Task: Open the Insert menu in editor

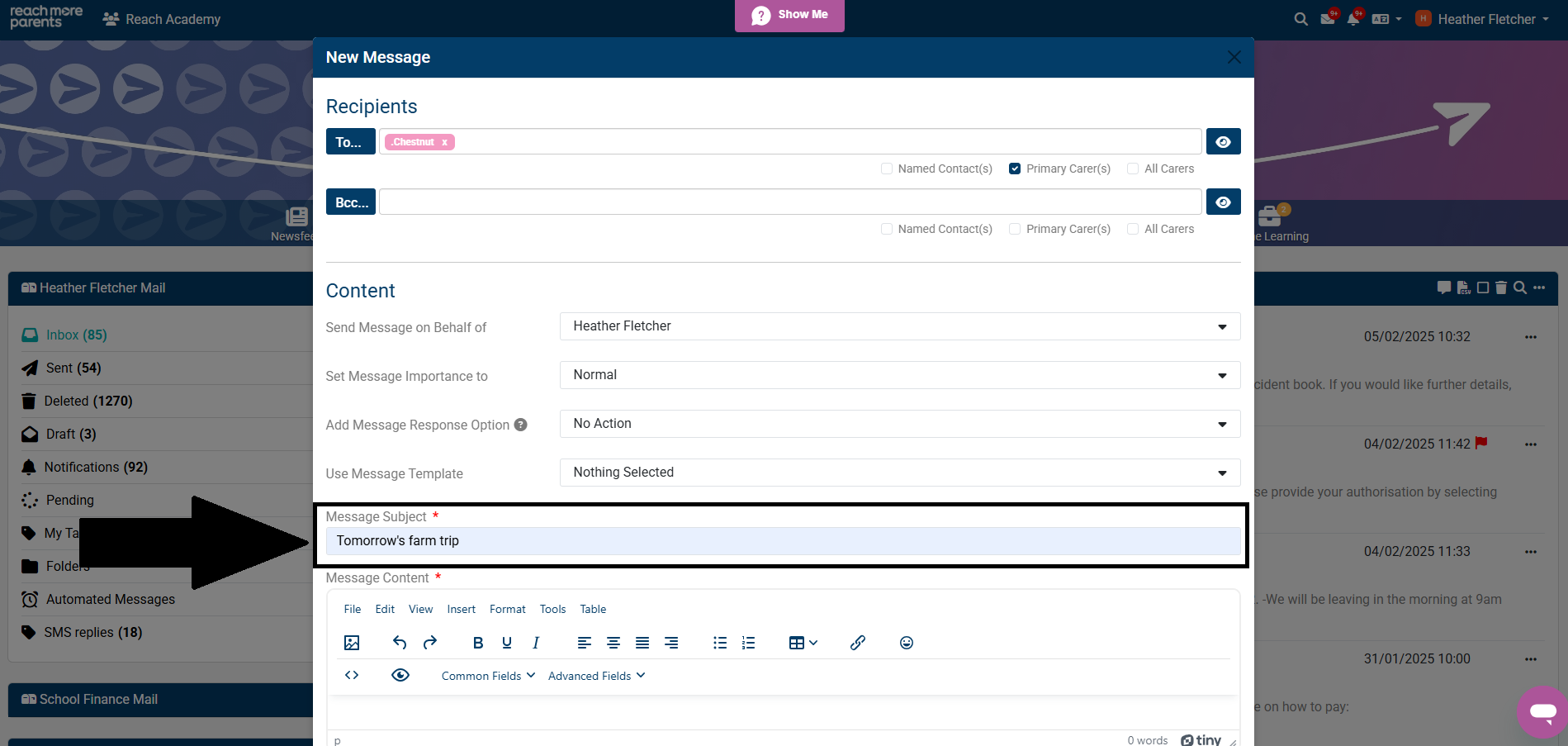Action: [461, 609]
